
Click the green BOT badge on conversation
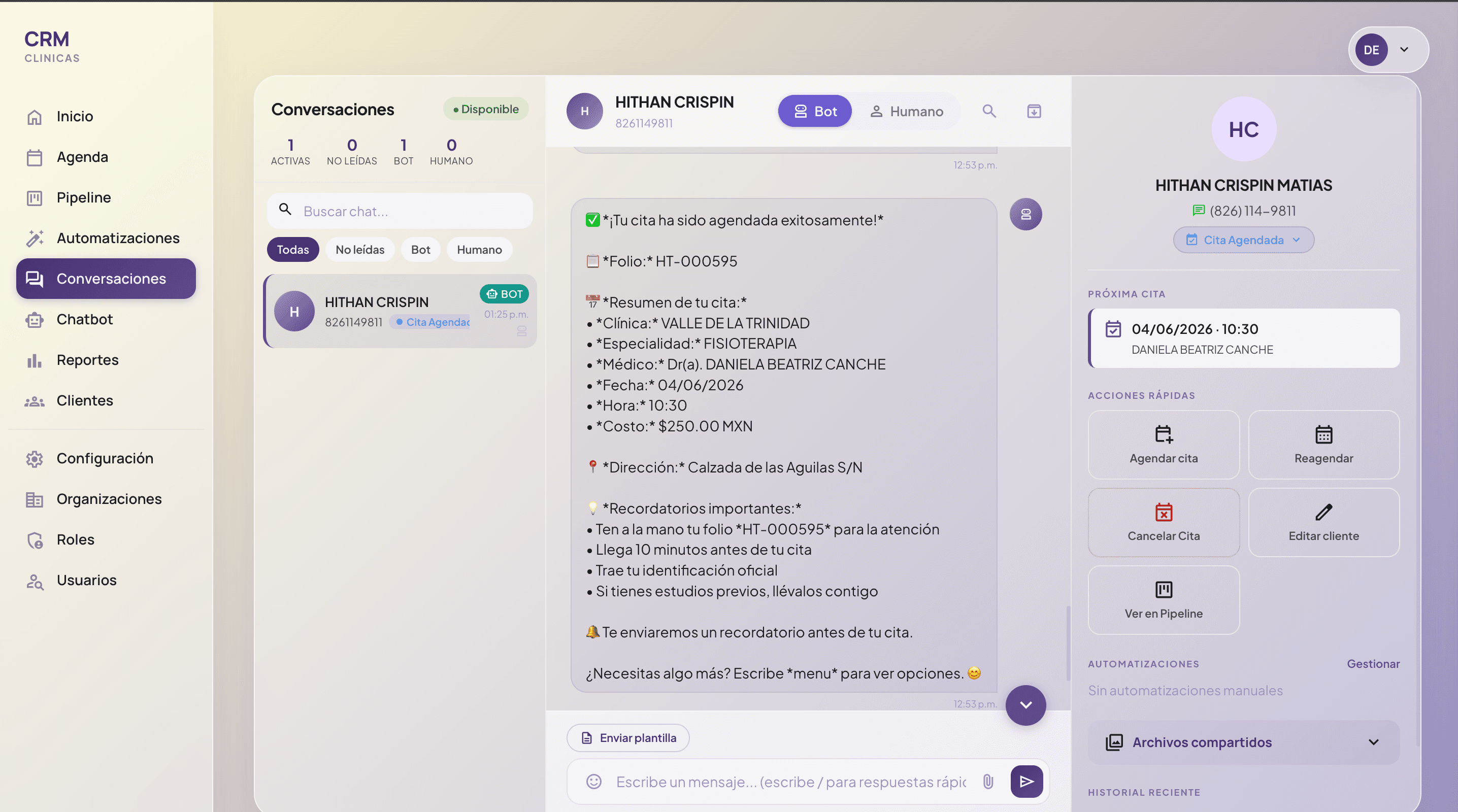point(504,294)
